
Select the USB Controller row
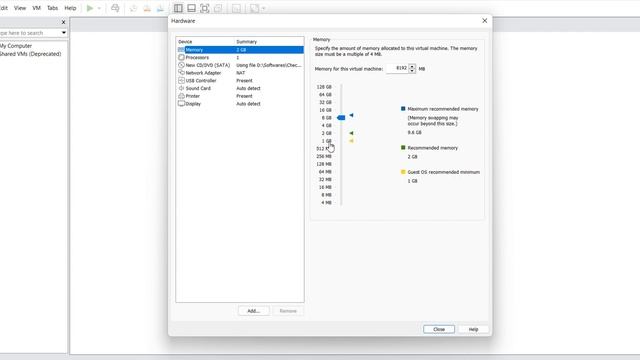click(x=240, y=80)
